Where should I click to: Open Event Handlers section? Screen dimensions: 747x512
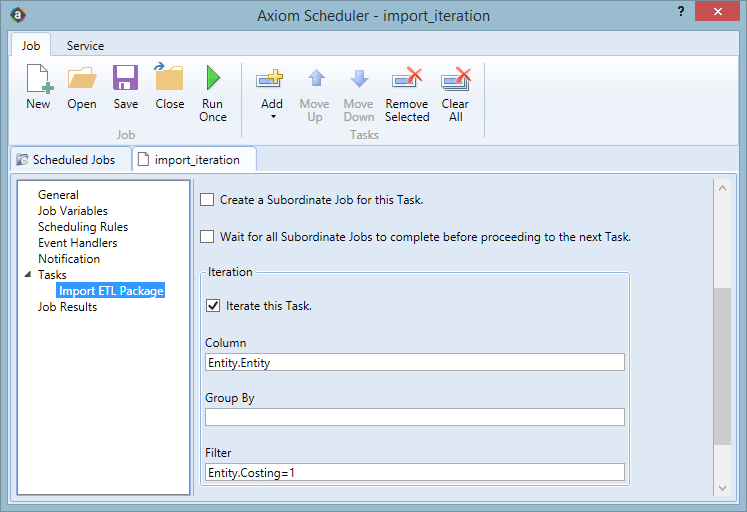(78, 242)
